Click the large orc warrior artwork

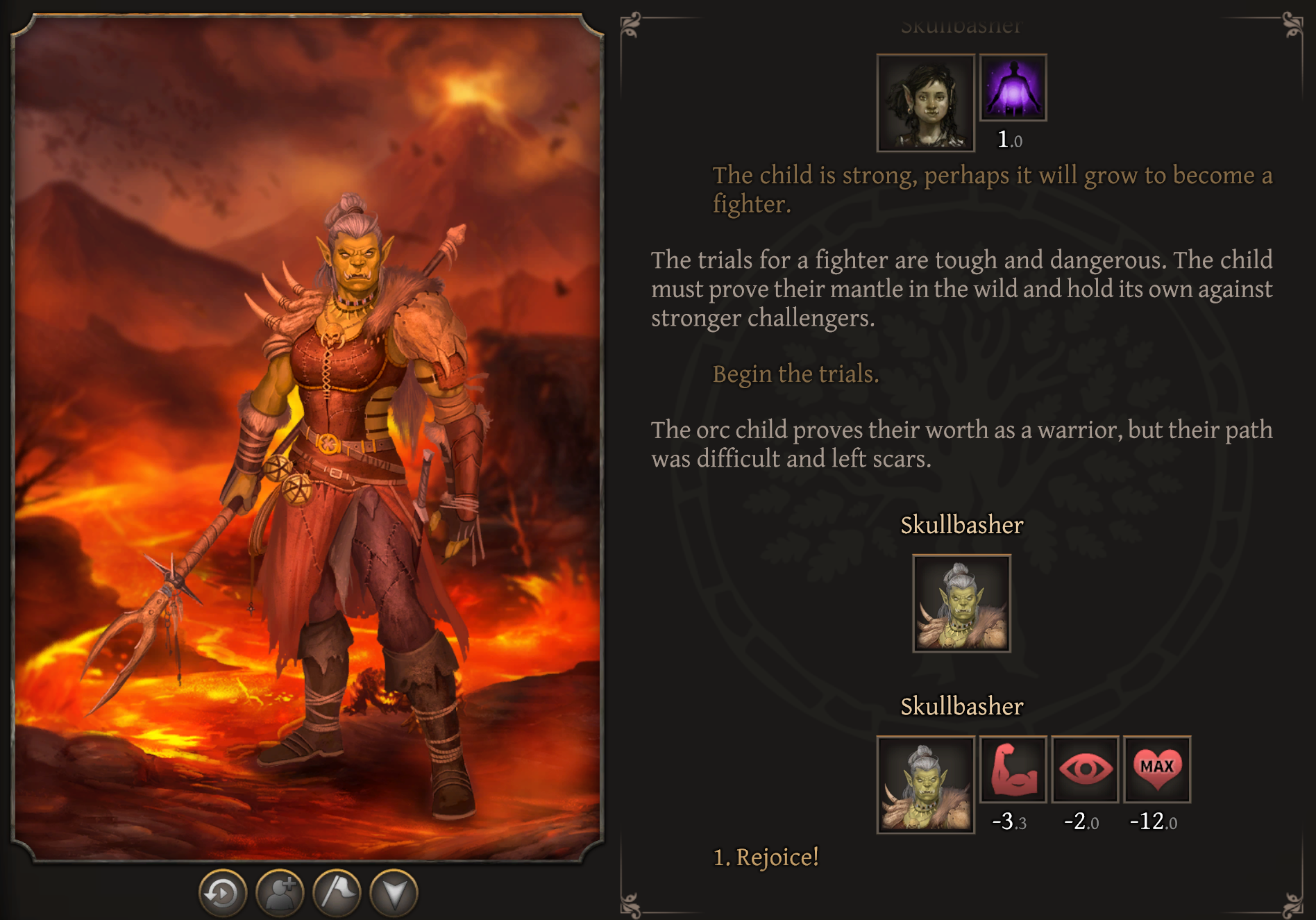[x=307, y=437]
